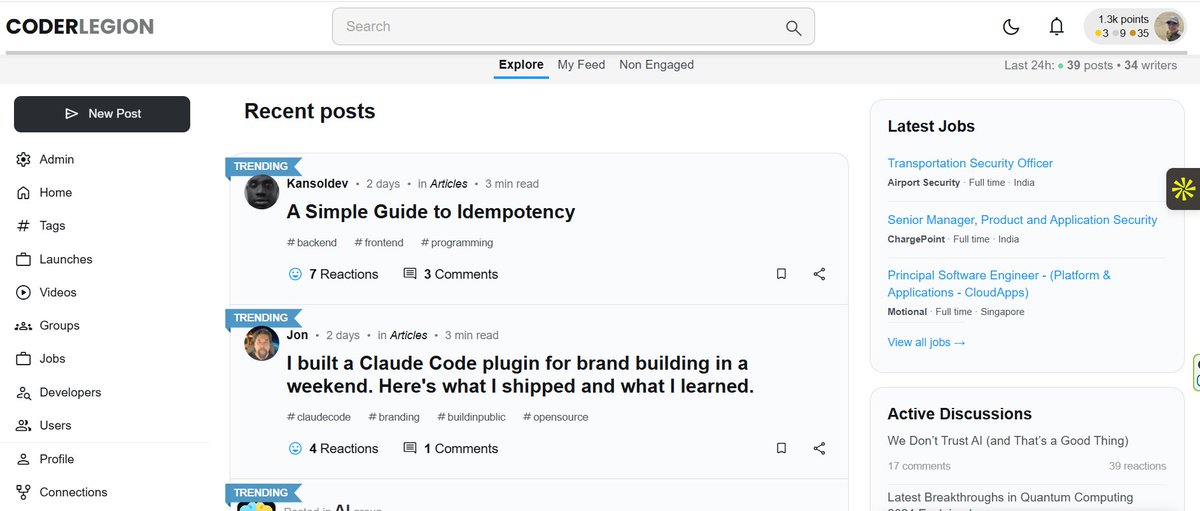The width and height of the screenshot is (1200, 511).
Task: Click the search magnifier icon
Action: (x=793, y=27)
